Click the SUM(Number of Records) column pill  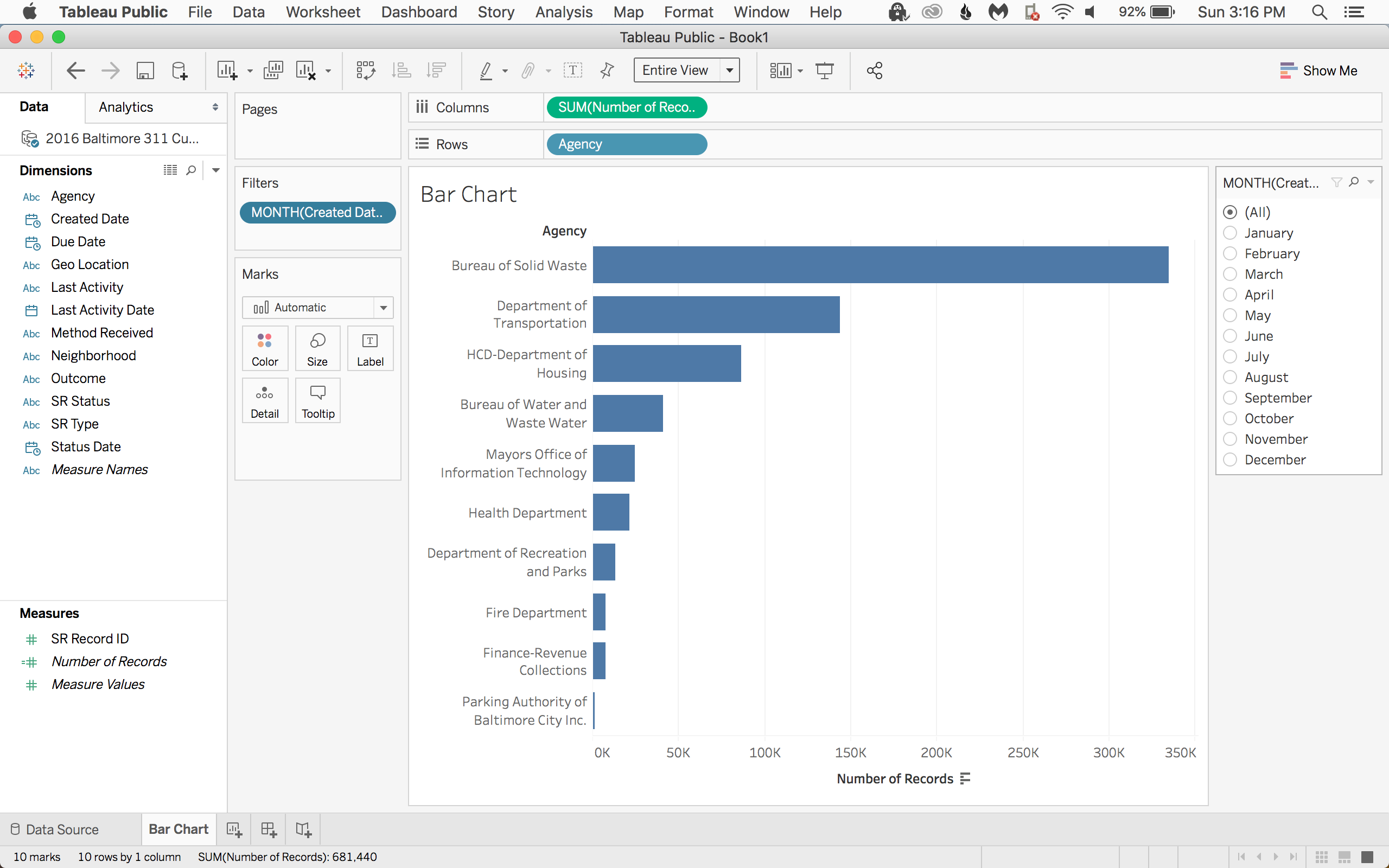627,107
